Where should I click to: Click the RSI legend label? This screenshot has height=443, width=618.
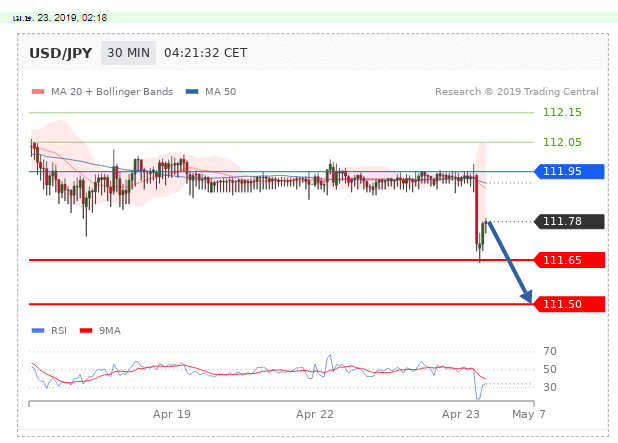59,331
